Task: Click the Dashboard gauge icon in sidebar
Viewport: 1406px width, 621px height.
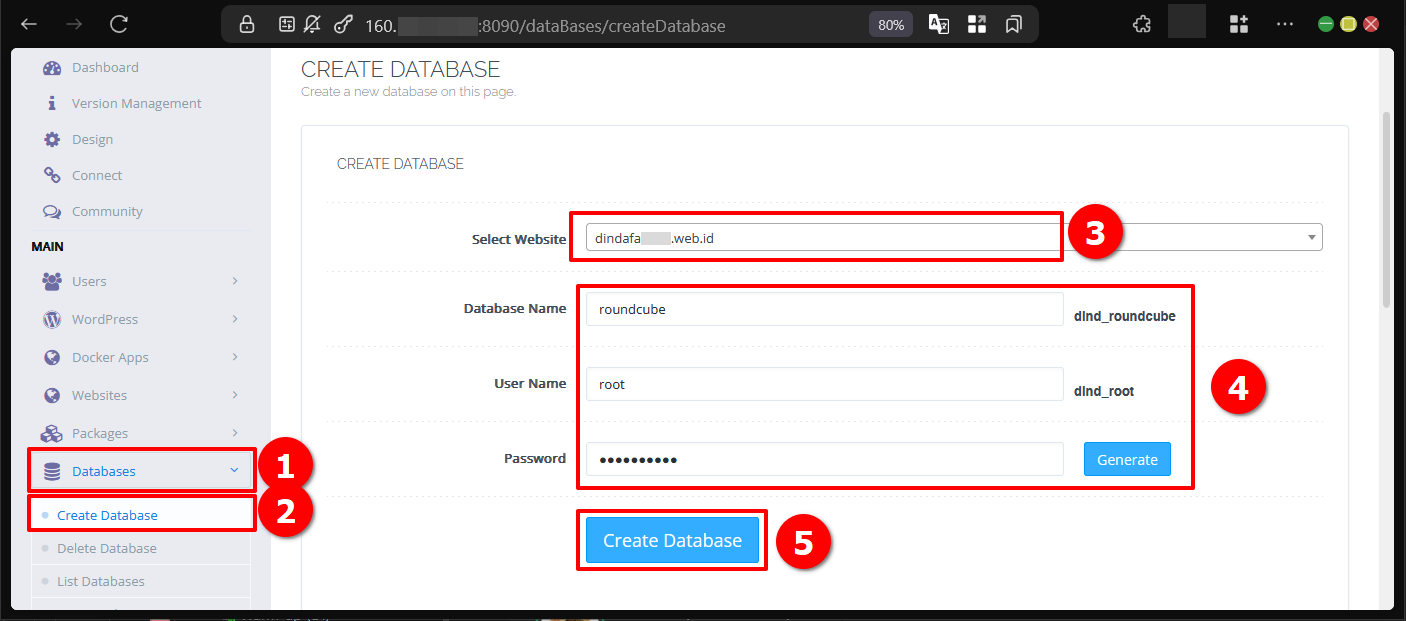Action: click(52, 68)
